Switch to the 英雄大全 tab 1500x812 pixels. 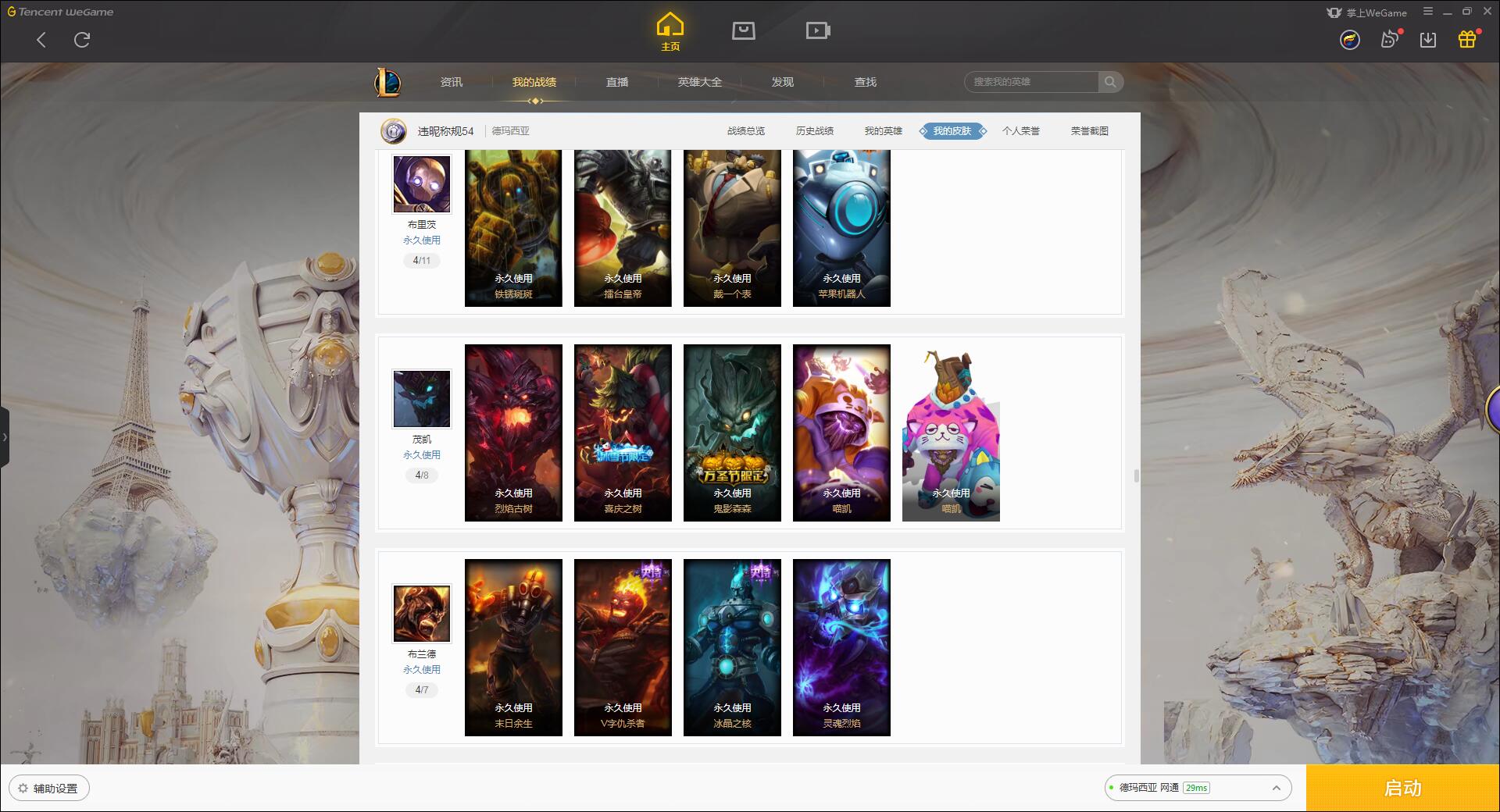click(700, 82)
